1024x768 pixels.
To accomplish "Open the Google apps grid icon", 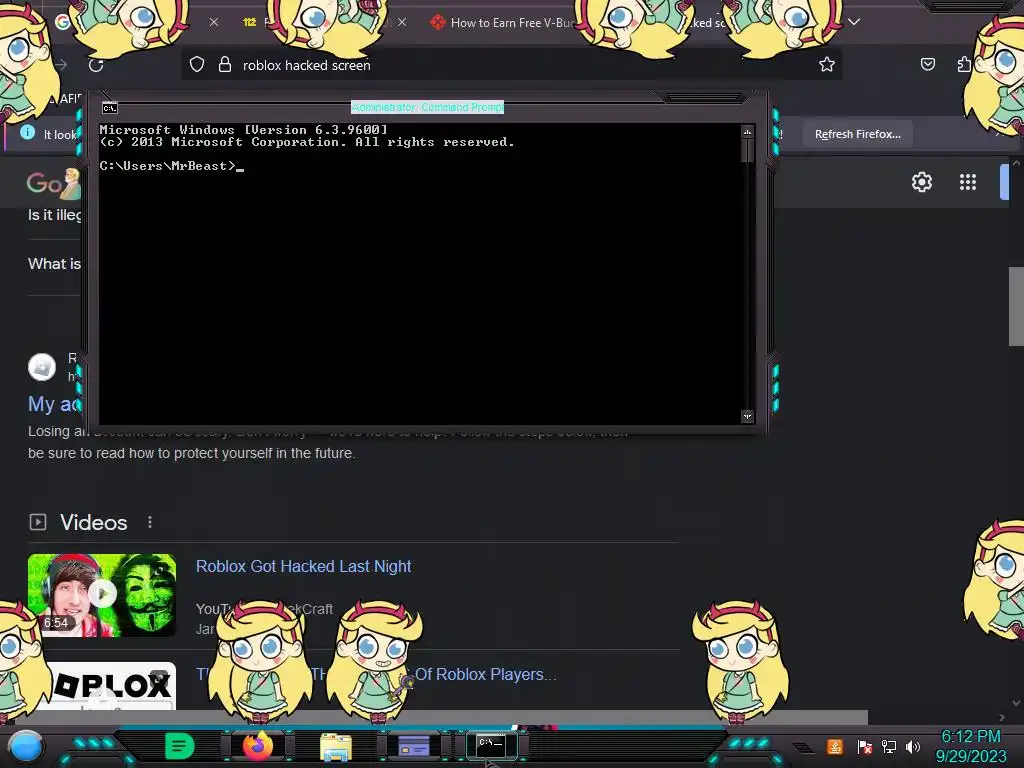I will pos(968,182).
